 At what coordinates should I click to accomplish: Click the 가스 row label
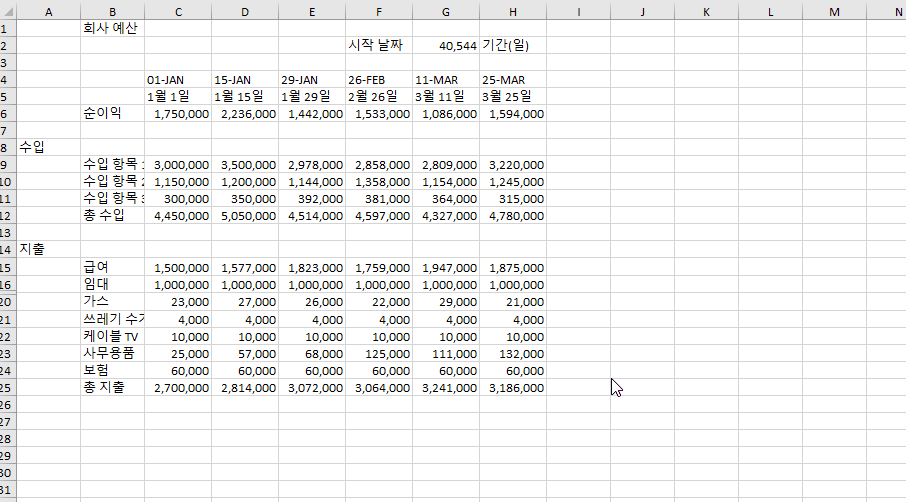(x=112, y=302)
